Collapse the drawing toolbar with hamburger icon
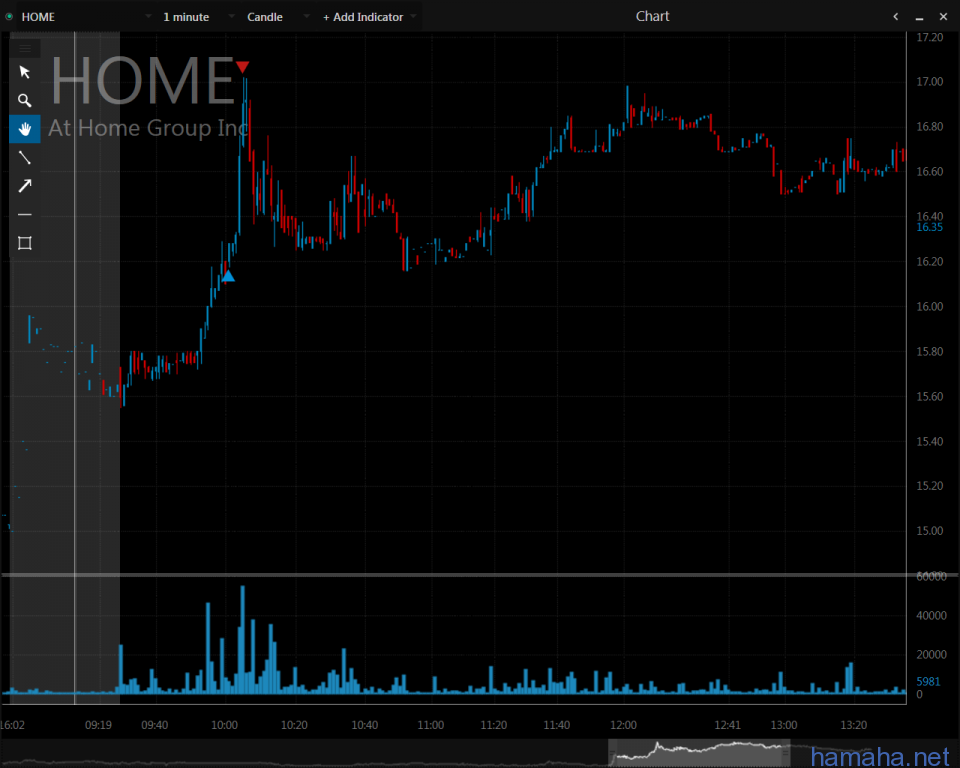960x768 pixels. [x=24, y=48]
